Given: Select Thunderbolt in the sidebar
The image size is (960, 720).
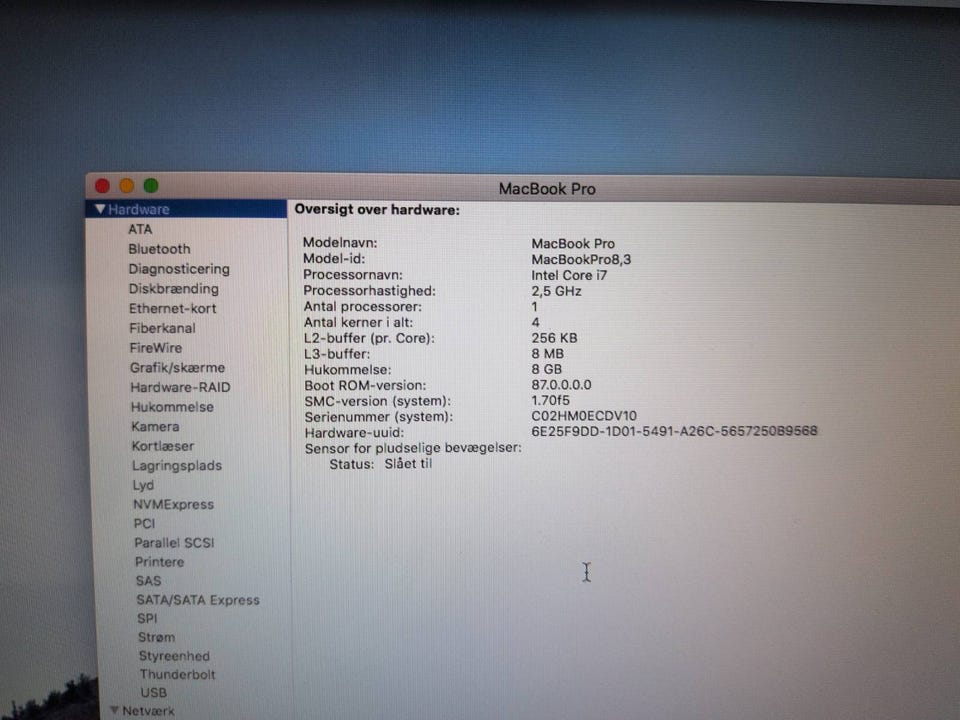Looking at the screenshot, I should point(178,675).
